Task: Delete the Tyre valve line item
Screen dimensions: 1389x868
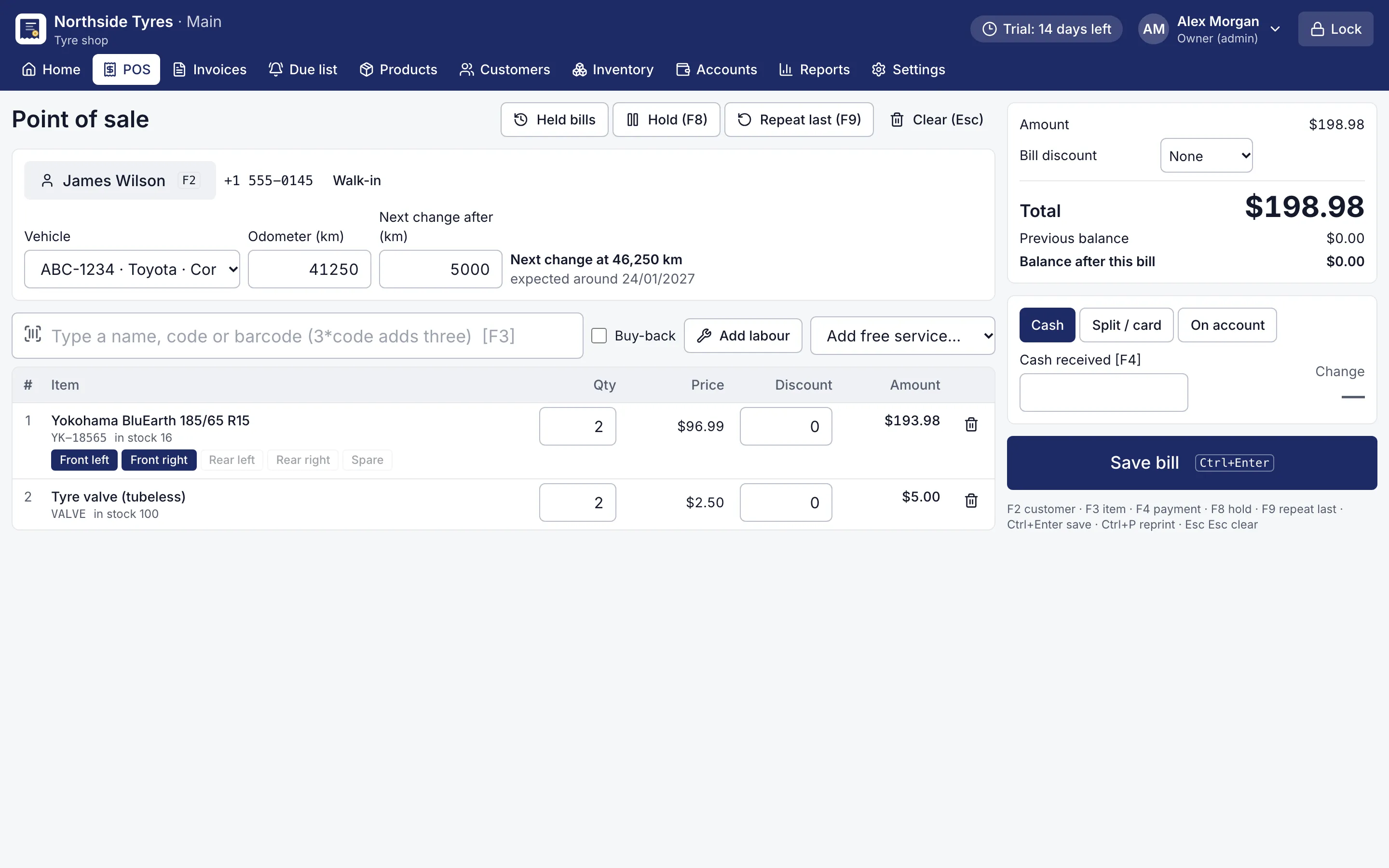Action: 971,501
